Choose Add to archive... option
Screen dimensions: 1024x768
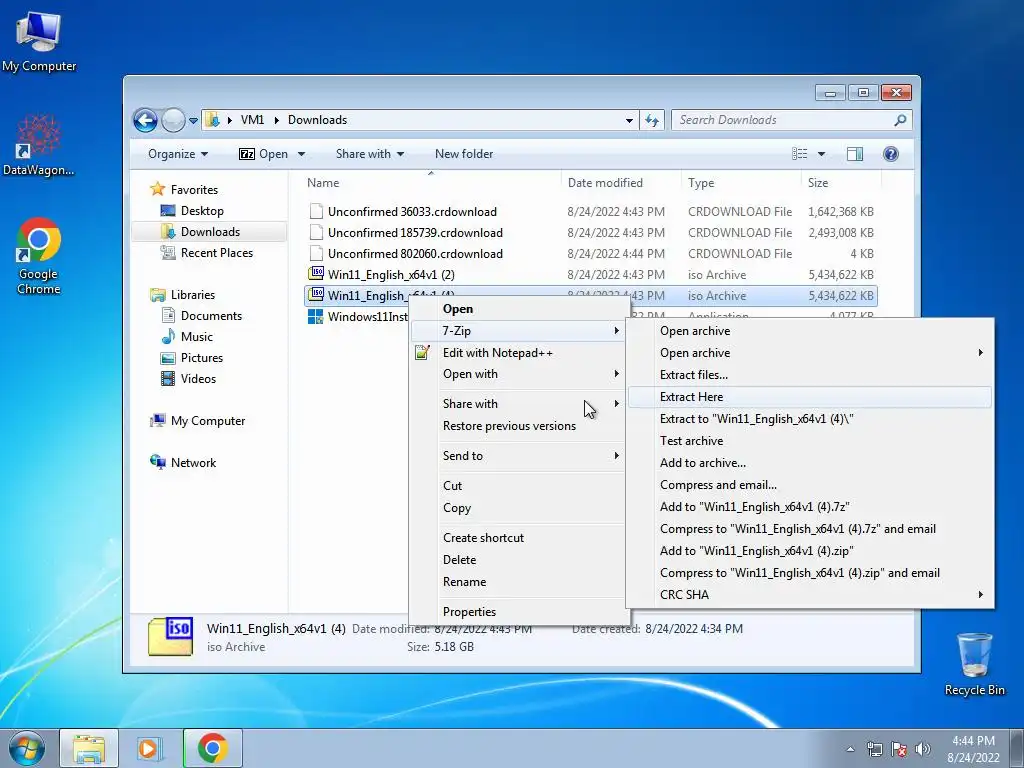810,463
